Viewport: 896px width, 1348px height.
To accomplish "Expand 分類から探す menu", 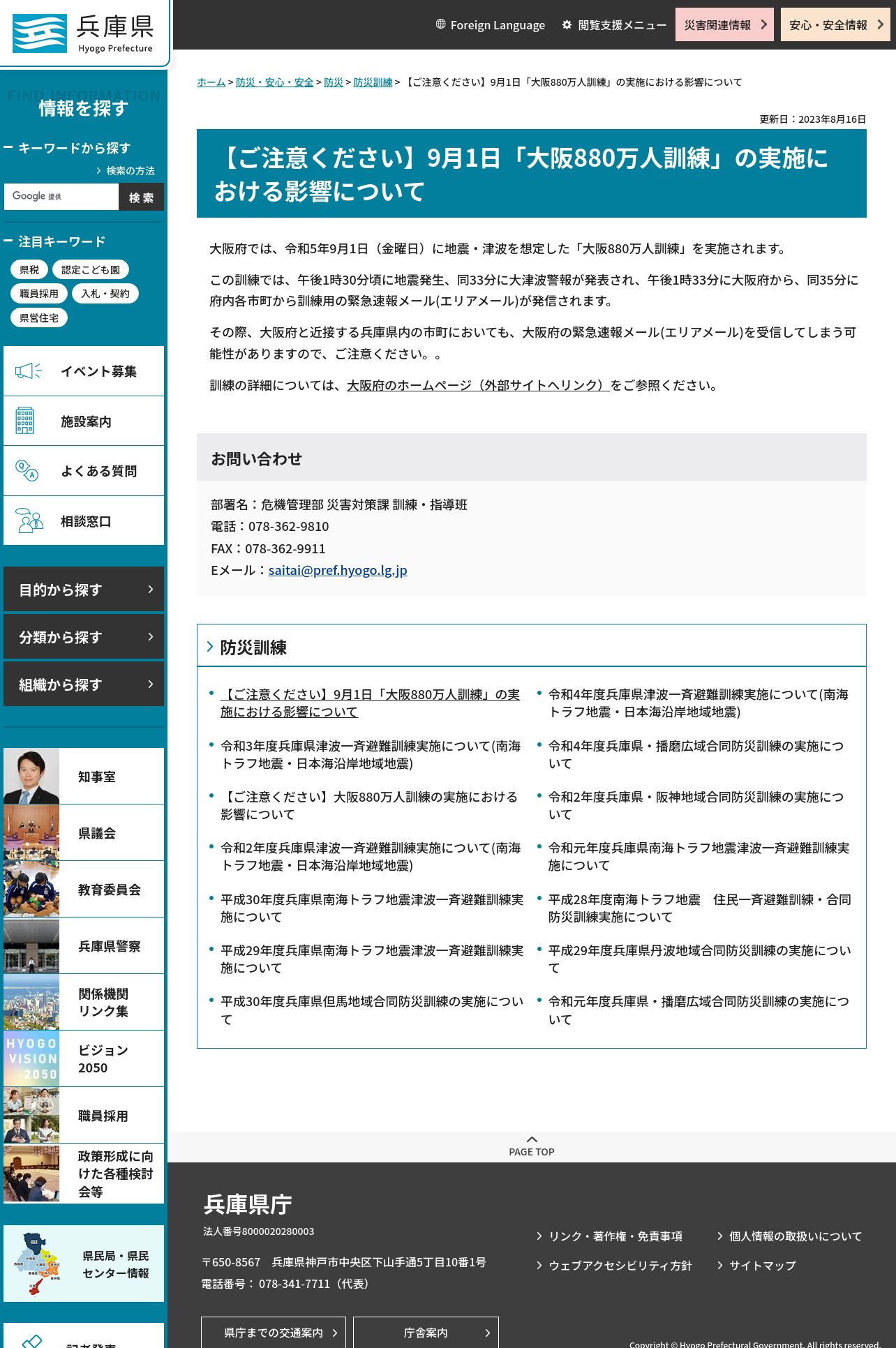I will [x=84, y=637].
